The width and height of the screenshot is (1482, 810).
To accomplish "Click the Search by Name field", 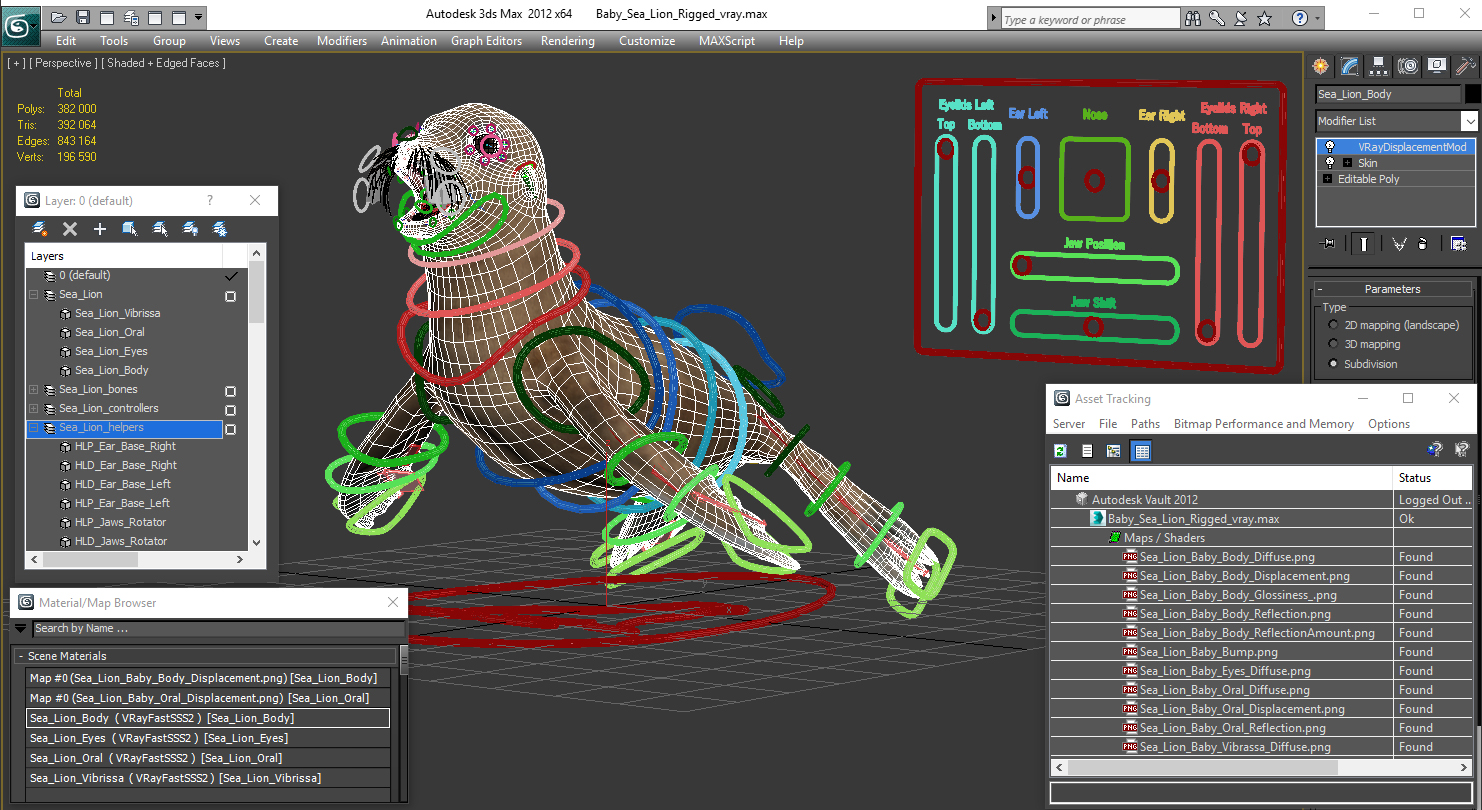I will (218, 629).
